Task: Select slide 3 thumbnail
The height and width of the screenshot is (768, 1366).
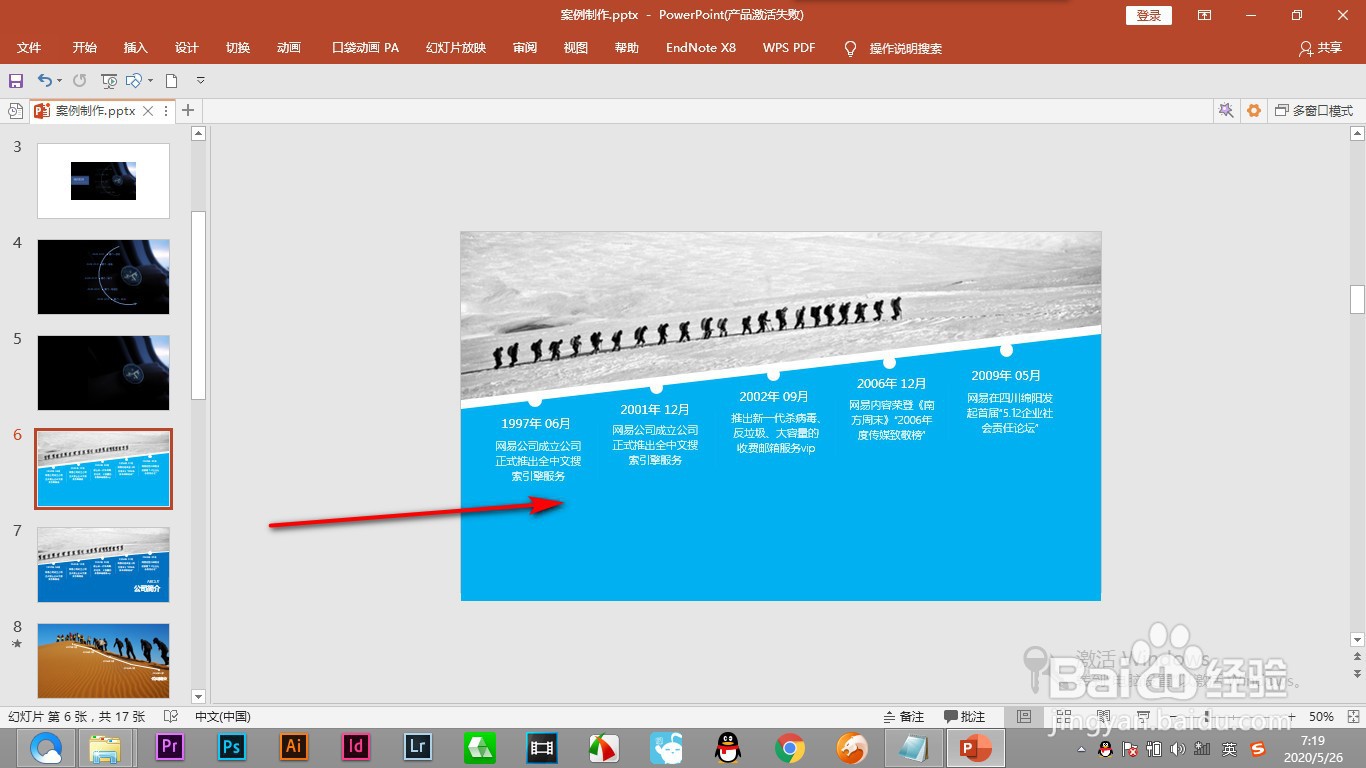Action: coord(103,181)
